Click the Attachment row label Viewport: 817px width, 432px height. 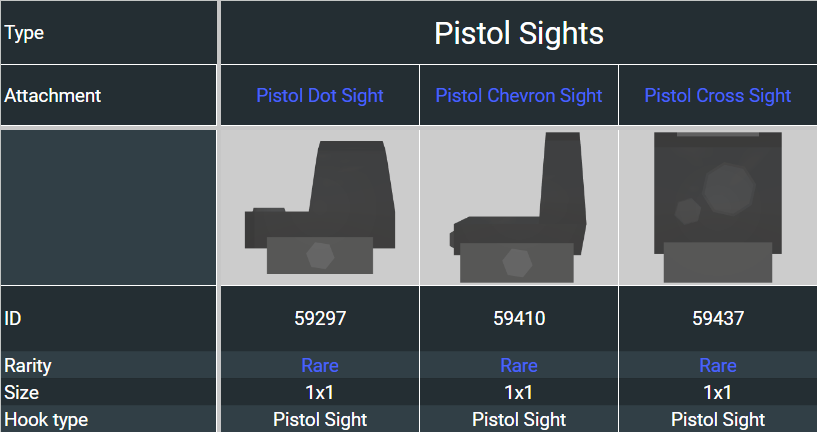click(x=53, y=96)
